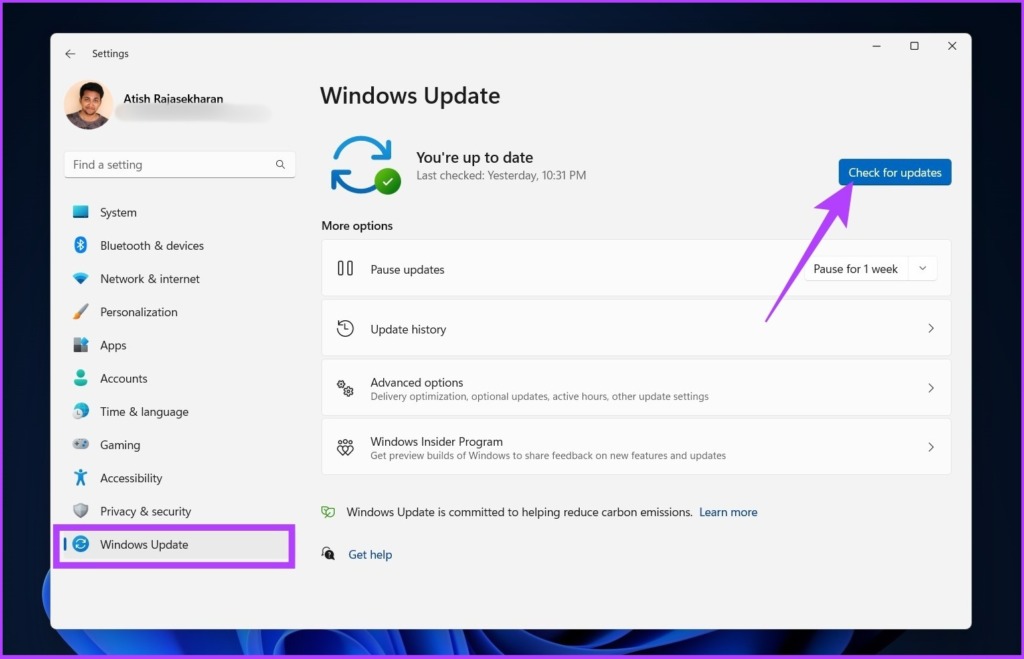Click the Windows Insider Program icon

345,447
